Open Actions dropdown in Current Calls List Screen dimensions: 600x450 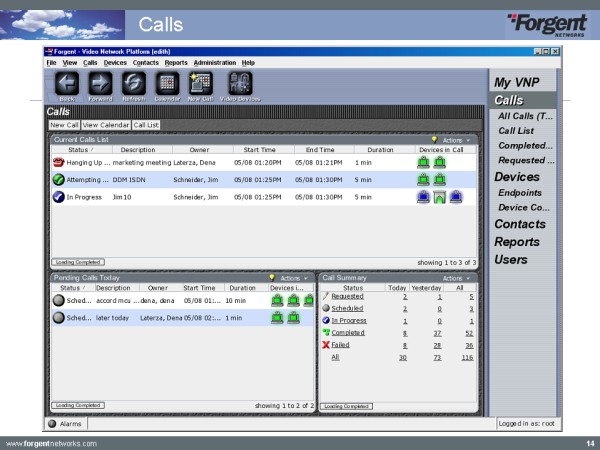455,140
